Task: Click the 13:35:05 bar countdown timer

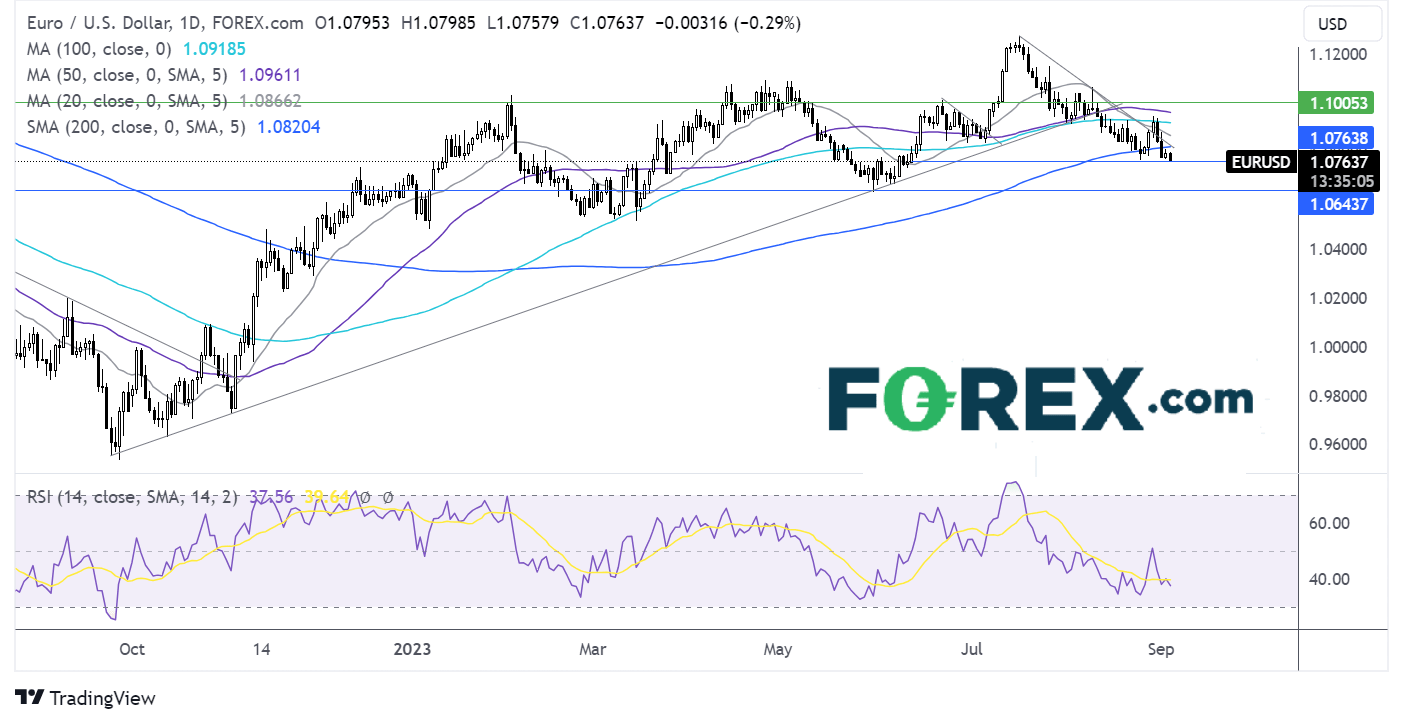Action: tap(1342, 181)
